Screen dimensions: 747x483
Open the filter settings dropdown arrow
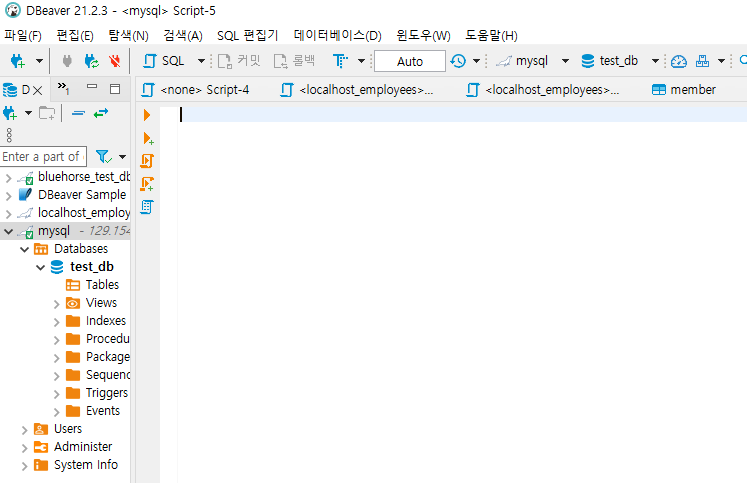(122, 157)
